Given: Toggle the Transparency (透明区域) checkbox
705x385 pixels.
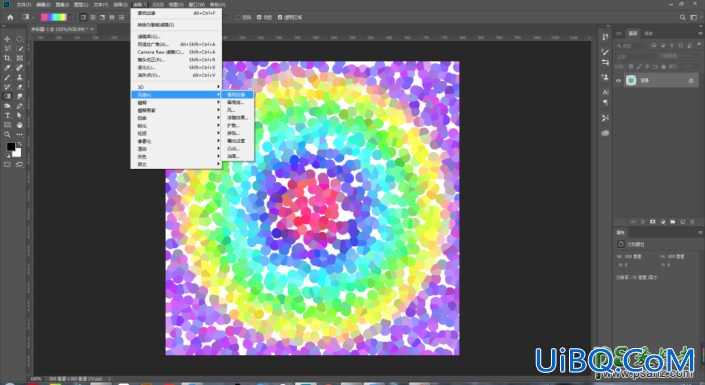Looking at the screenshot, I should click(x=280, y=18).
